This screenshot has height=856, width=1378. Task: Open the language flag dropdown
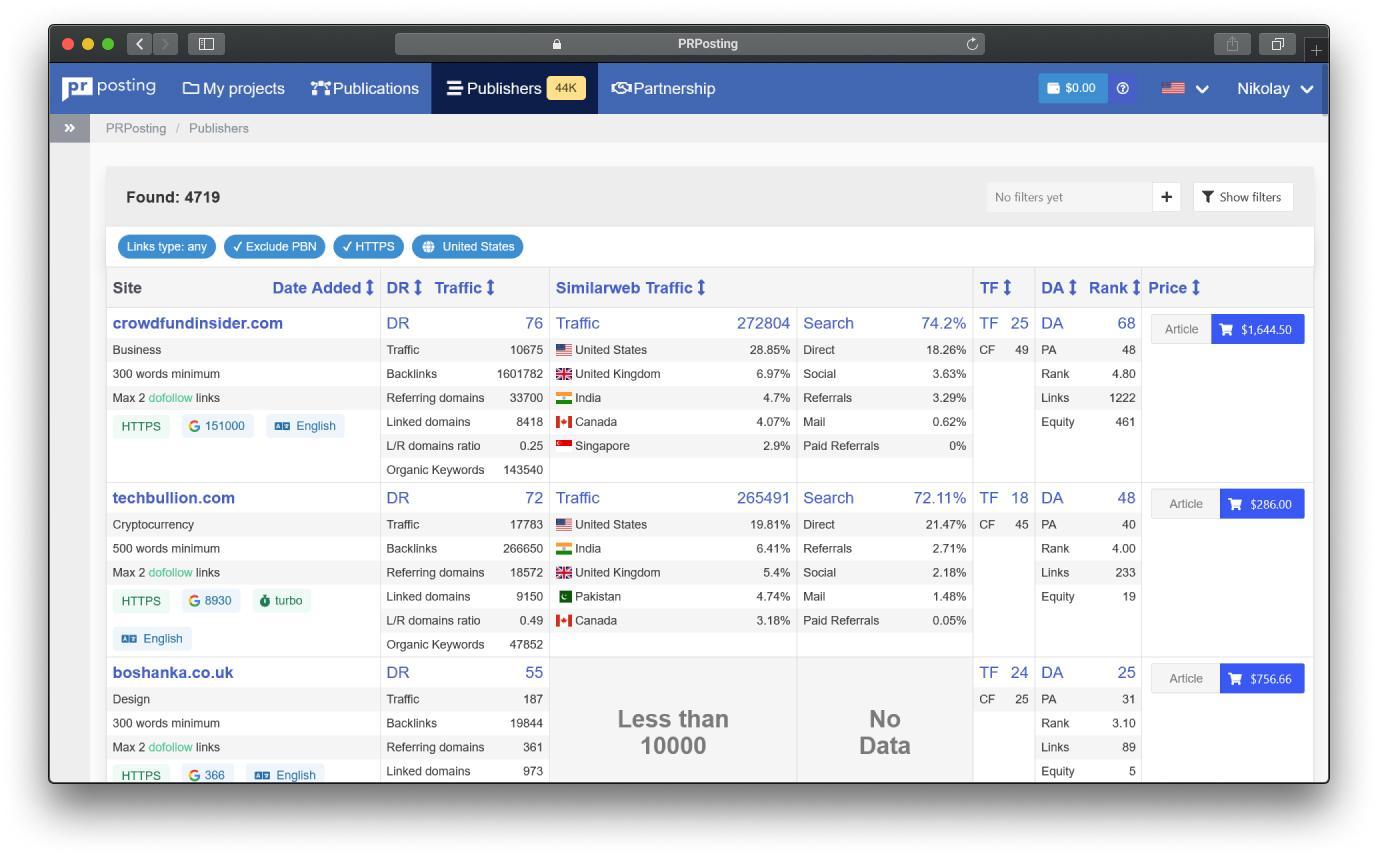1185,88
